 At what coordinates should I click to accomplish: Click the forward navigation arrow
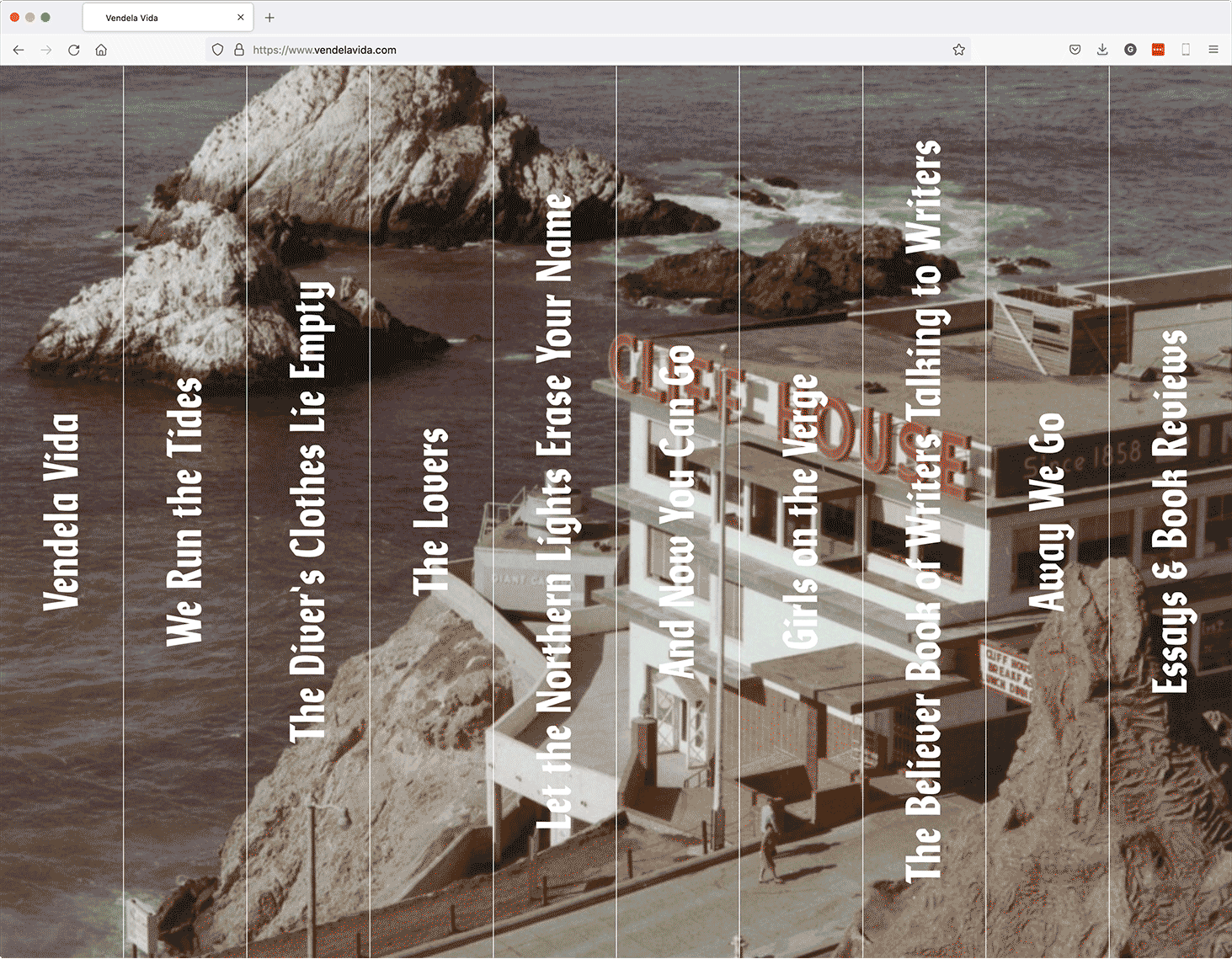click(46, 50)
